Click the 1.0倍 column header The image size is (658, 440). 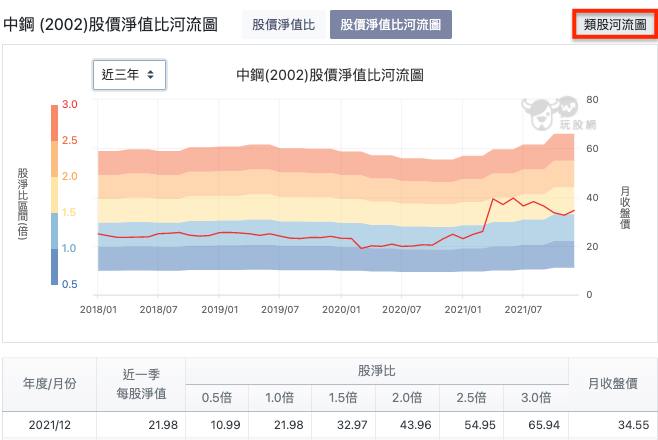(x=280, y=398)
